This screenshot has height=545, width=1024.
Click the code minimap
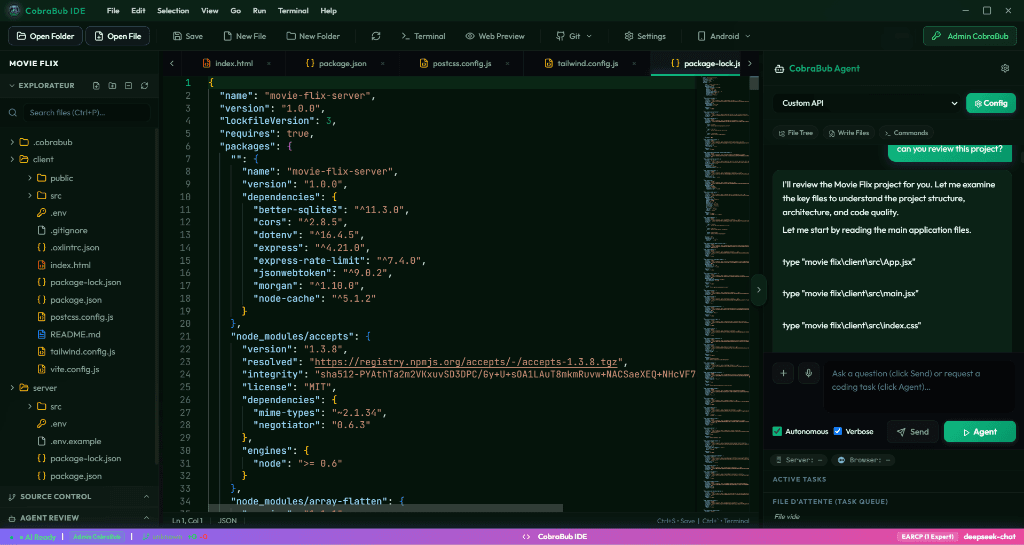[724, 294]
